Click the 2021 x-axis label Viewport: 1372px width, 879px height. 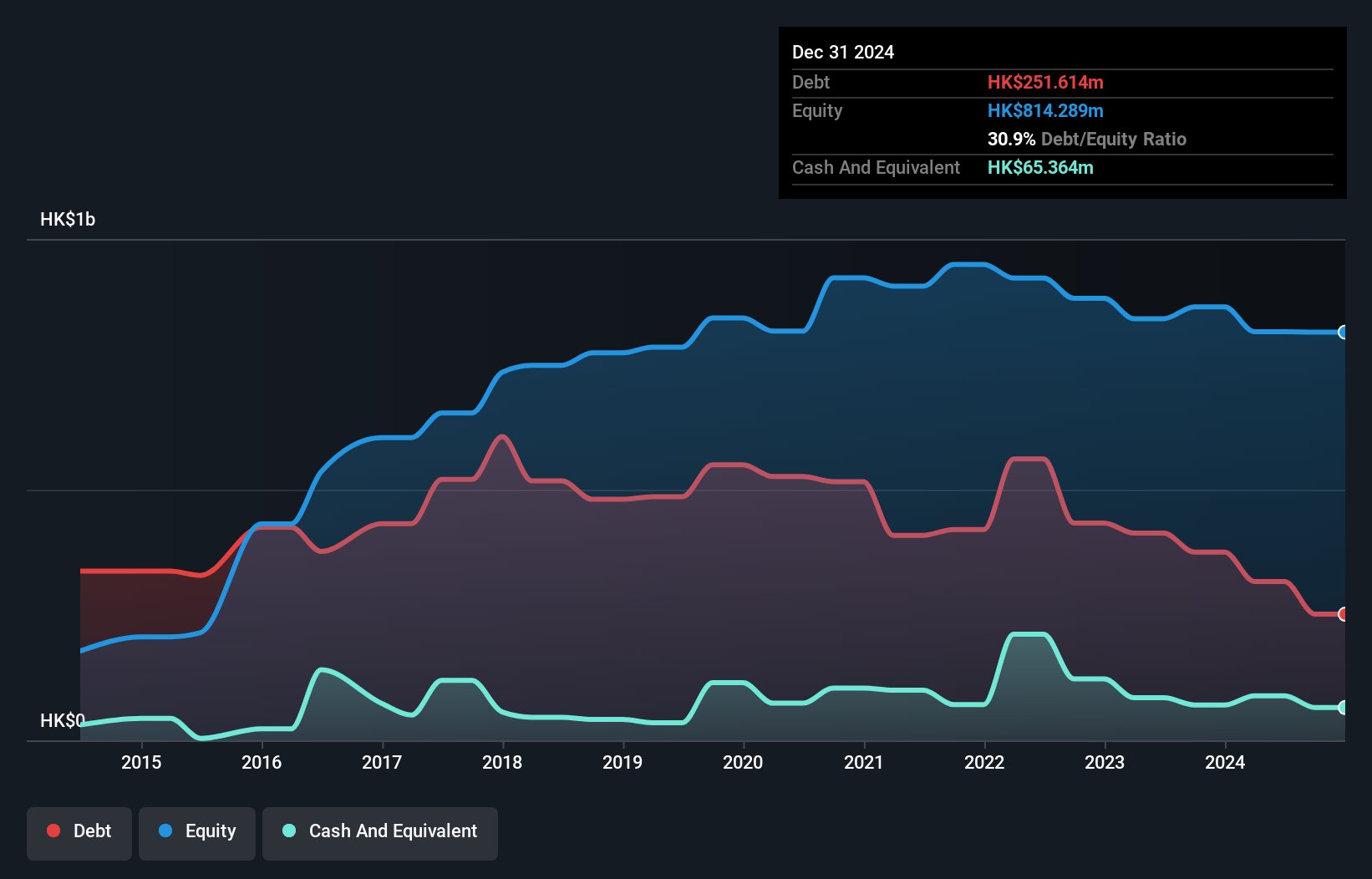pos(863,762)
